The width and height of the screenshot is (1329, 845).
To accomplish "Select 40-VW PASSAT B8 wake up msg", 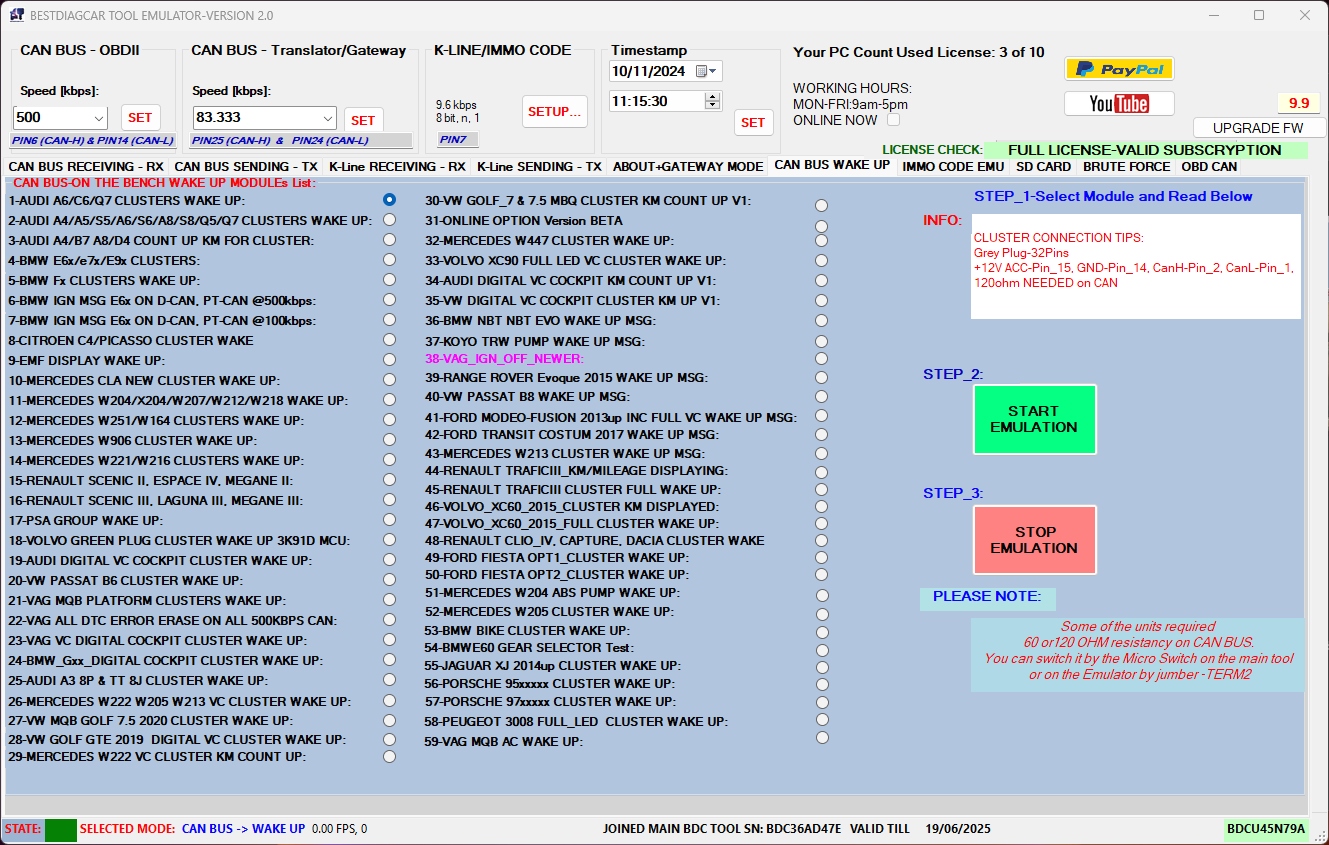I will pos(822,397).
